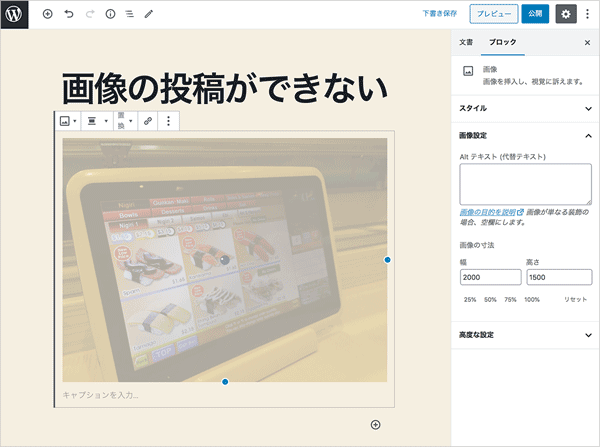600x447 pixels.
Task: Click the リセット button
Action: pos(575,300)
